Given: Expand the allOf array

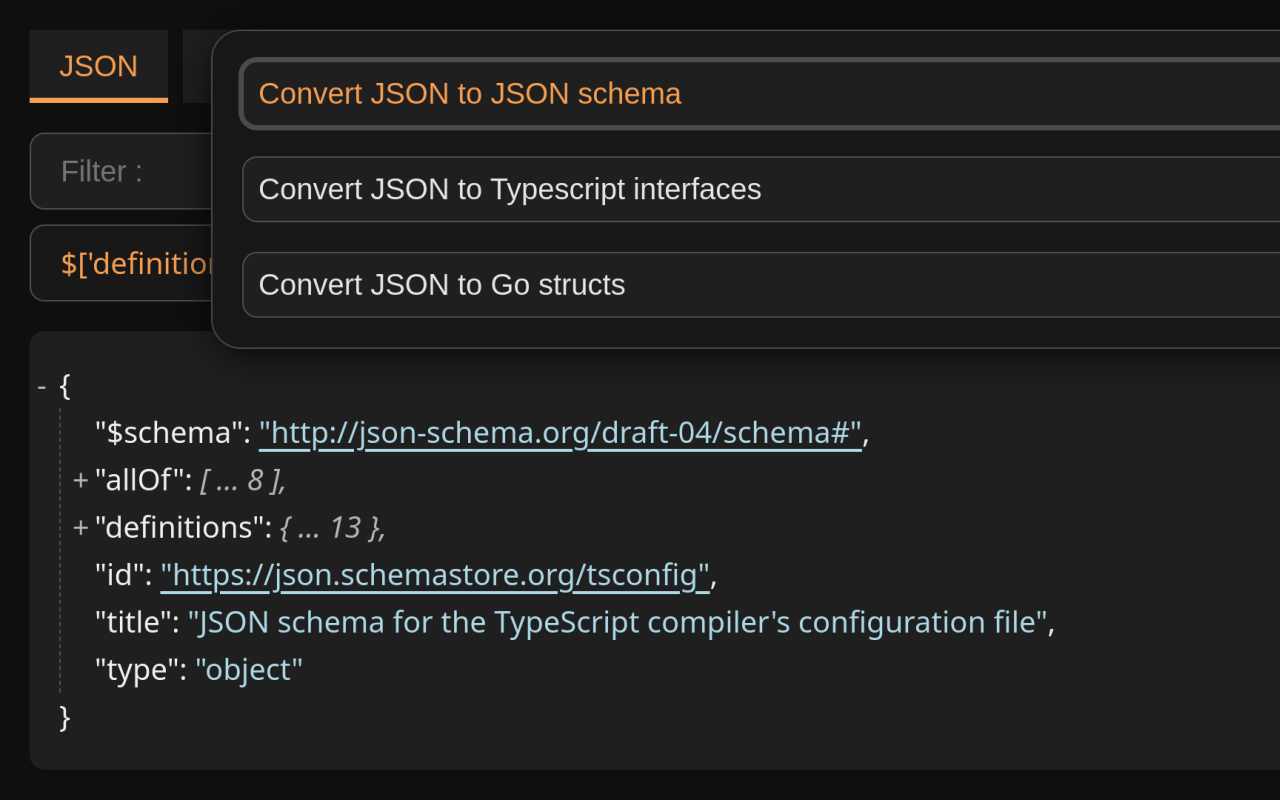Looking at the screenshot, I should pyautogui.click(x=80, y=479).
